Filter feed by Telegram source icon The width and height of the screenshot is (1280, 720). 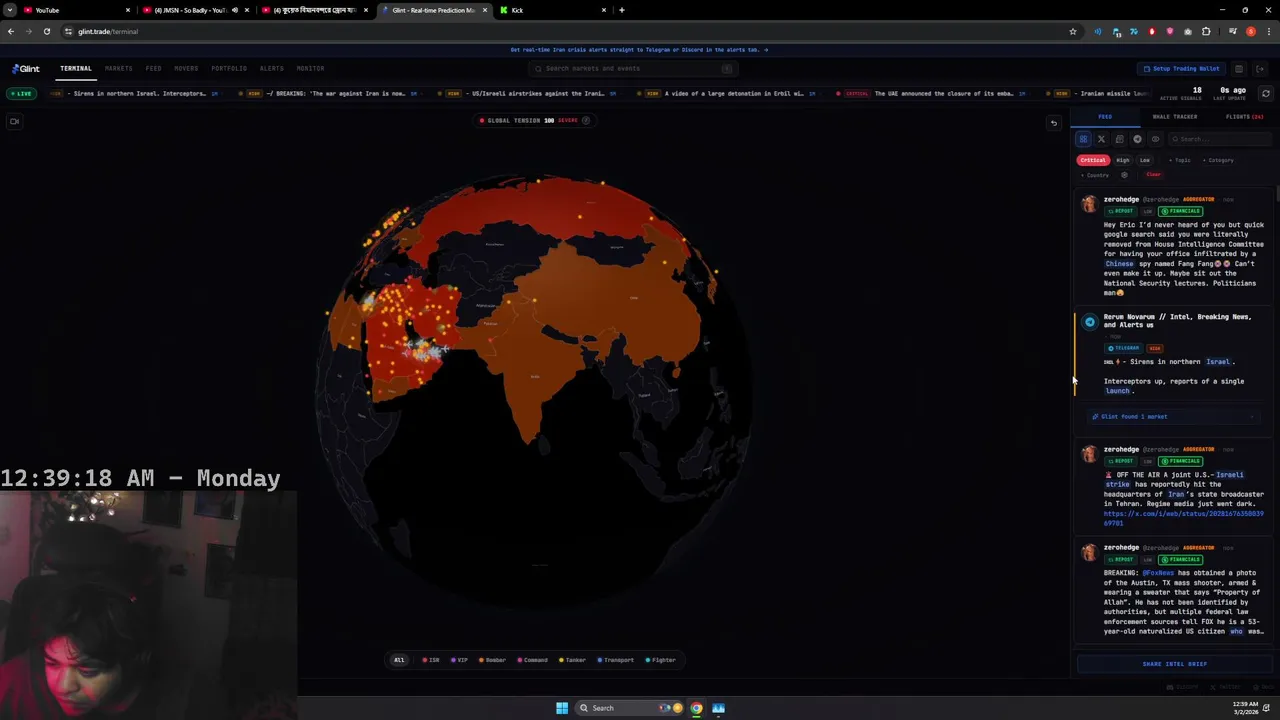(x=1137, y=139)
